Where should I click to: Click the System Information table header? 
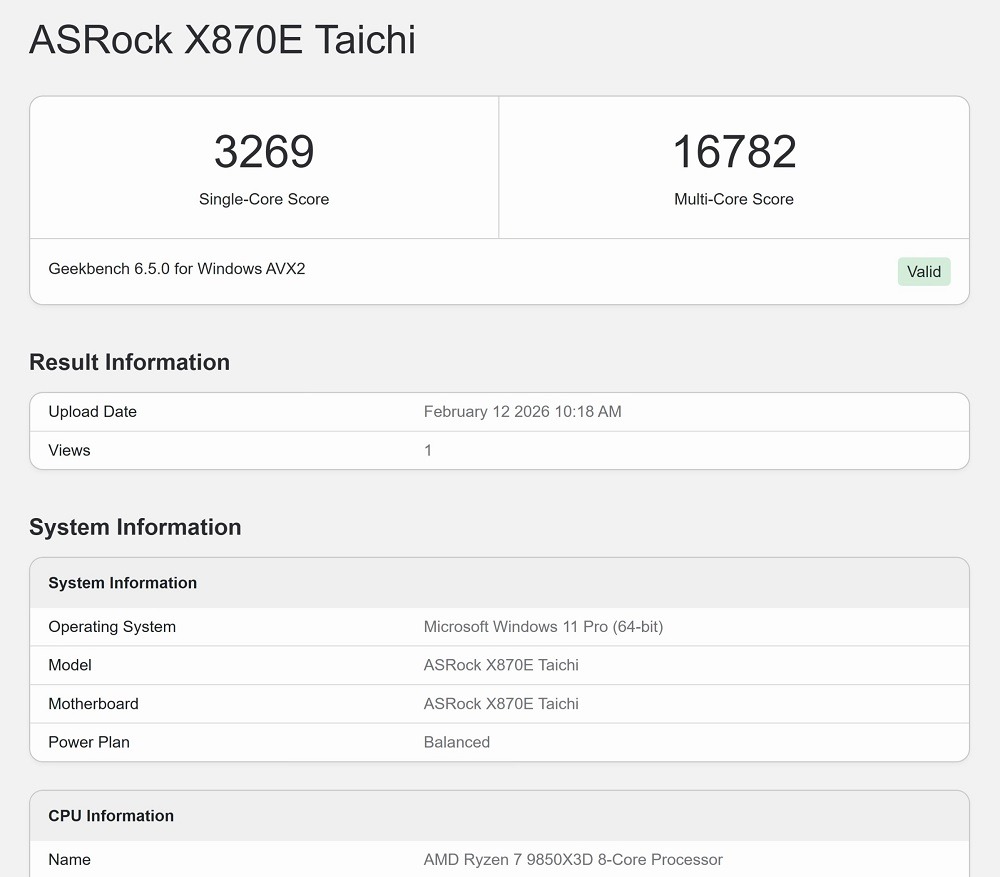(x=123, y=583)
